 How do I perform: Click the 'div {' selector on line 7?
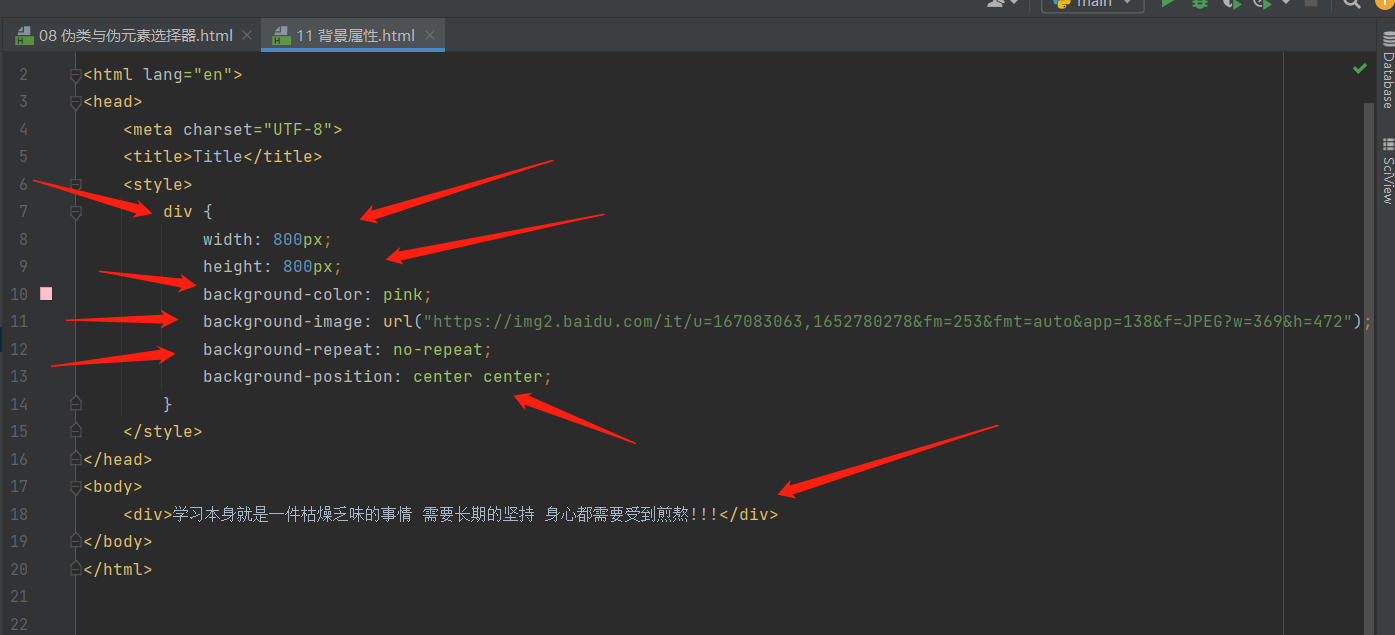click(x=188, y=212)
